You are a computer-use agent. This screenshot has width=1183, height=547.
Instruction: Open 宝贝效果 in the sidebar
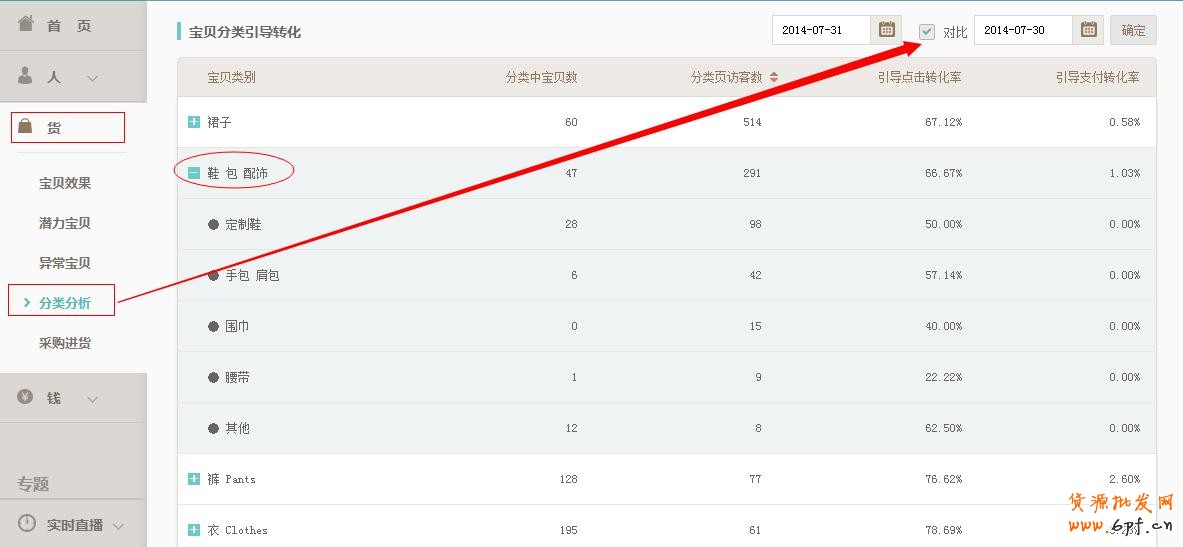click(65, 183)
